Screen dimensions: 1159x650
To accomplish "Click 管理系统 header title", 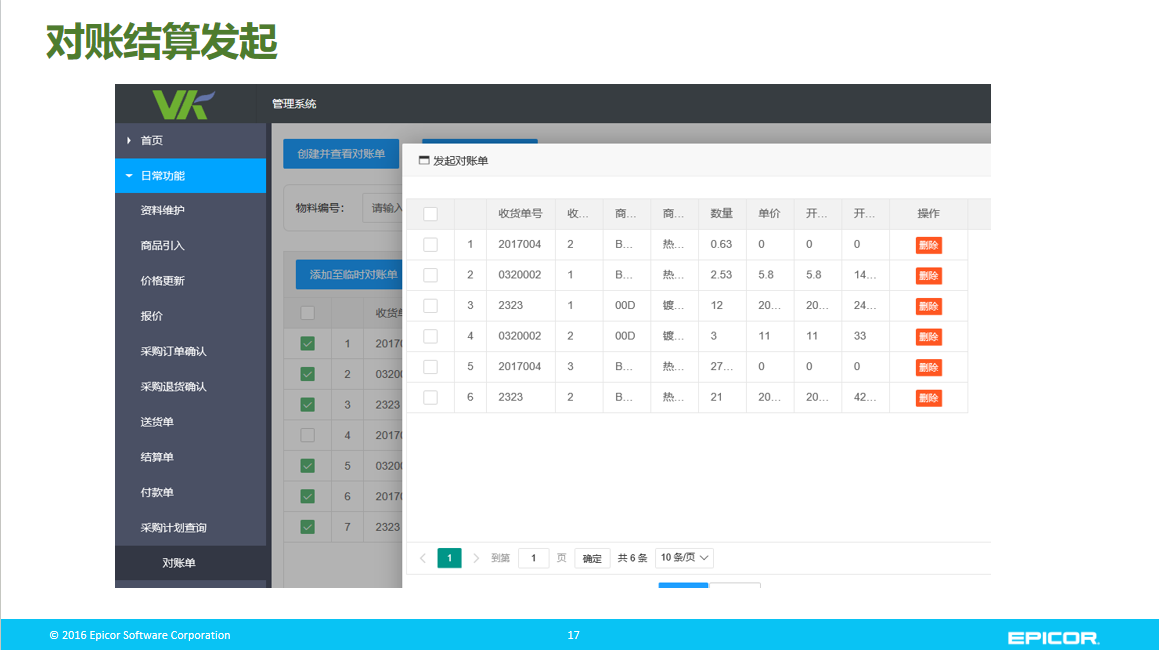I will pos(294,104).
